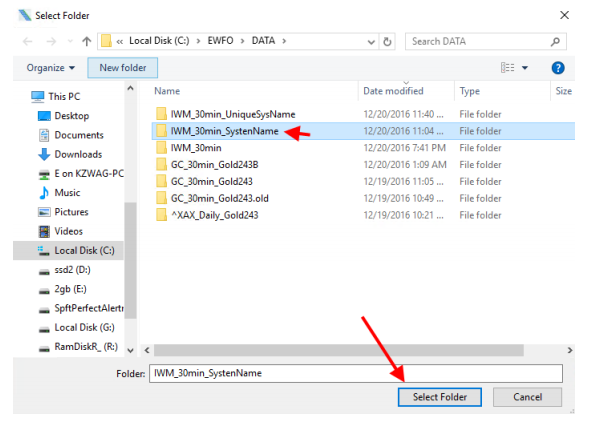607x425 pixels.
Task: Click the Up one level arrow
Action: [x=86, y=41]
